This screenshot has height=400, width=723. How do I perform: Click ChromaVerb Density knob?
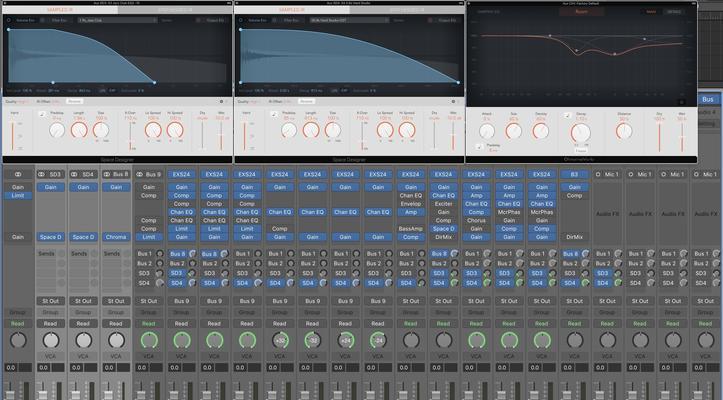tap(540, 131)
